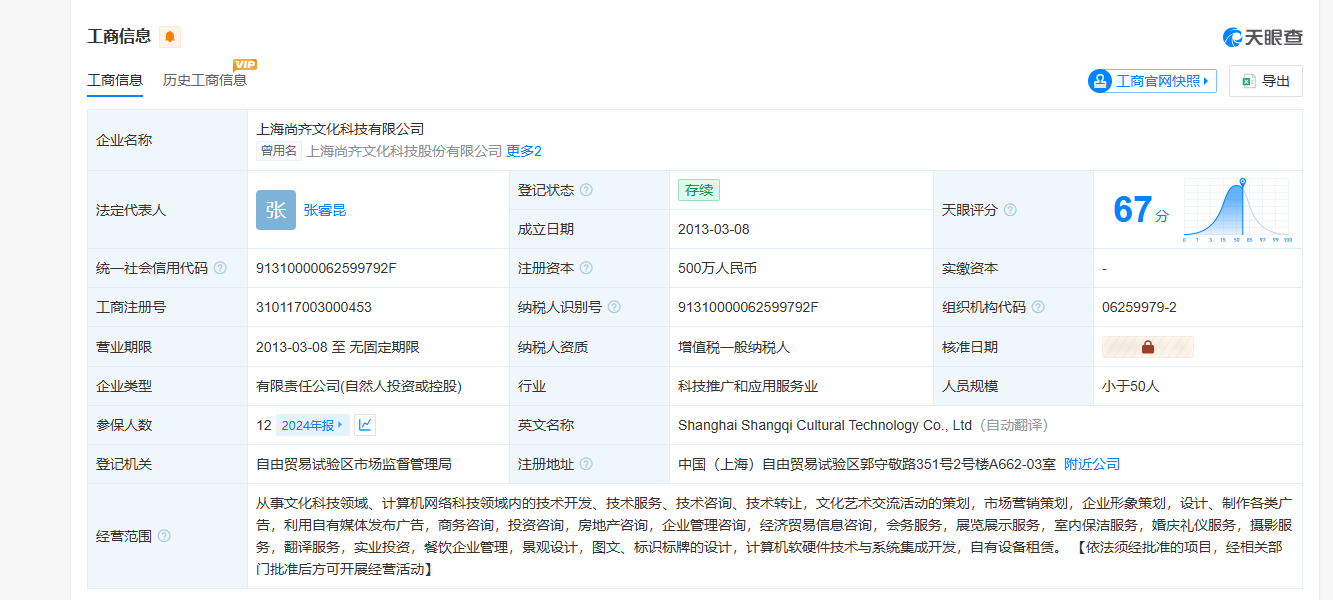This screenshot has width=1333, height=600.
Task: Click the 增值税一般纳税人 value
Action: click(734, 347)
